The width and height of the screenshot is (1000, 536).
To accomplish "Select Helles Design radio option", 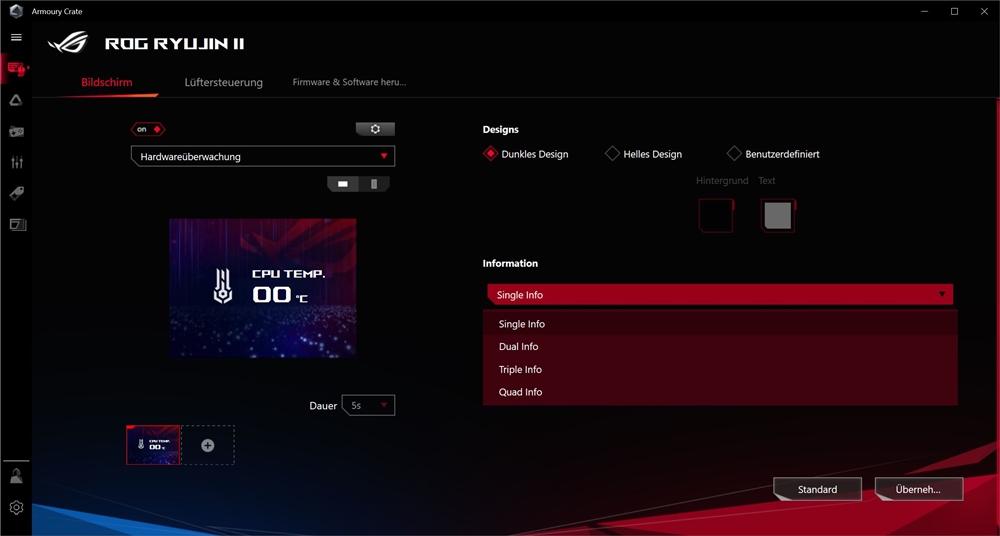I will click(643, 154).
